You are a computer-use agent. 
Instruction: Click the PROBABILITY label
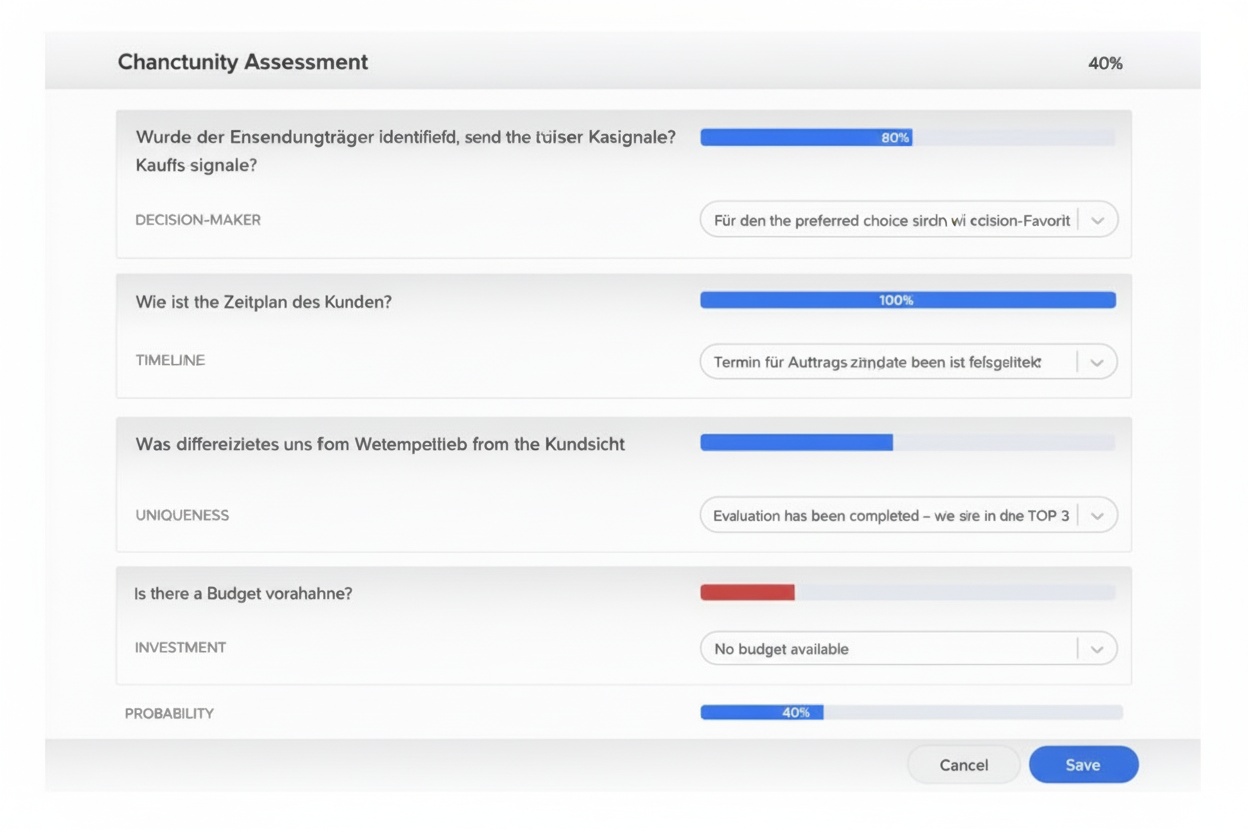pos(169,714)
